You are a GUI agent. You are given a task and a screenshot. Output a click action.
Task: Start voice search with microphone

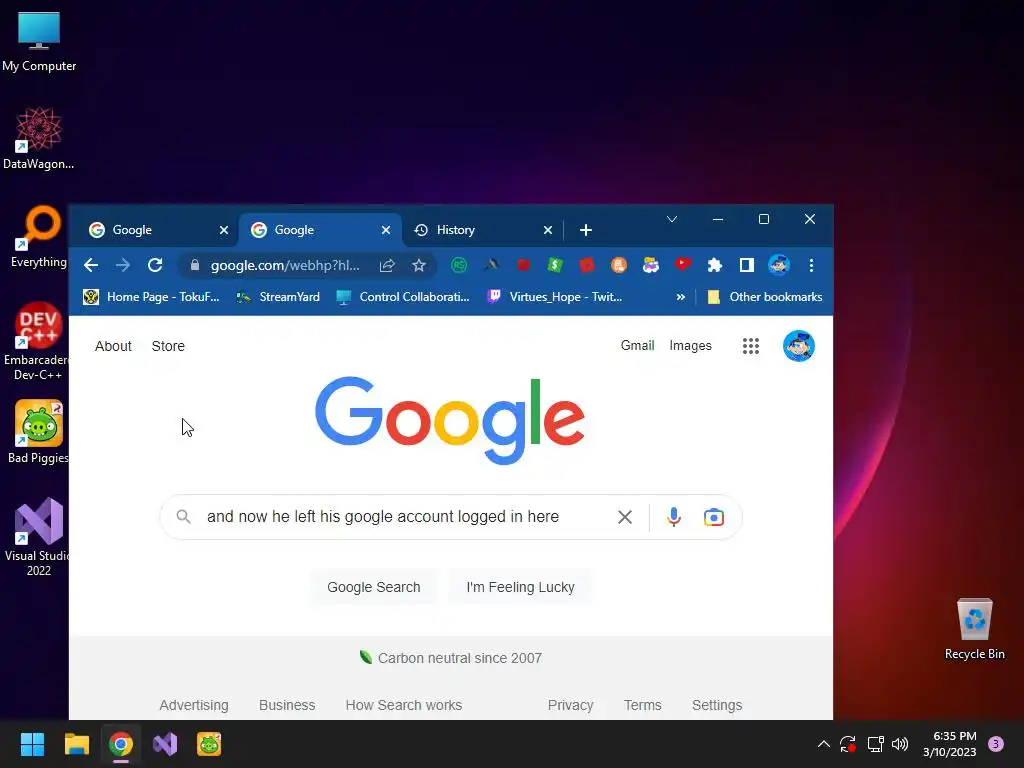674,517
